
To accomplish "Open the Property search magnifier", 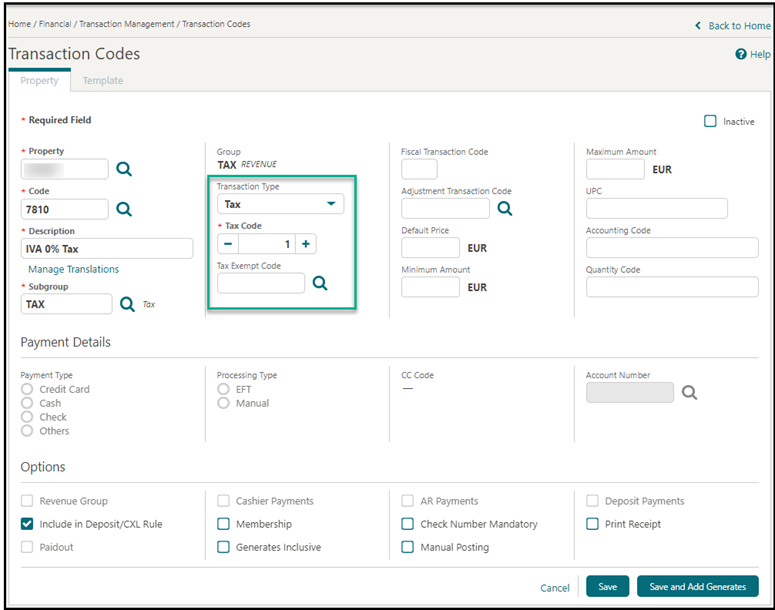I will click(x=124, y=169).
